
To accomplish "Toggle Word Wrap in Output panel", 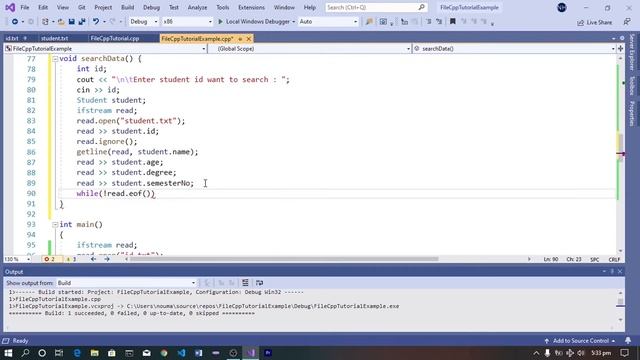I will point(260,283).
